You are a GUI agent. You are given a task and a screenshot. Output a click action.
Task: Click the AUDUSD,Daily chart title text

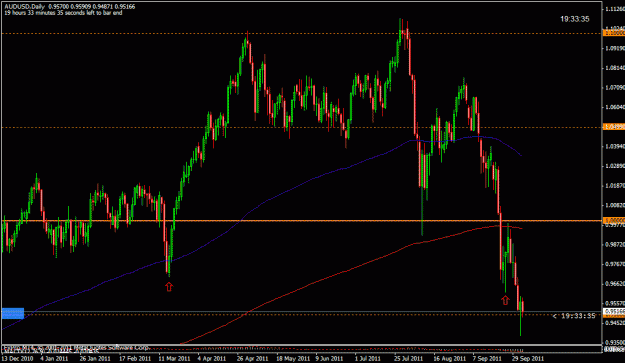[x=25, y=7]
